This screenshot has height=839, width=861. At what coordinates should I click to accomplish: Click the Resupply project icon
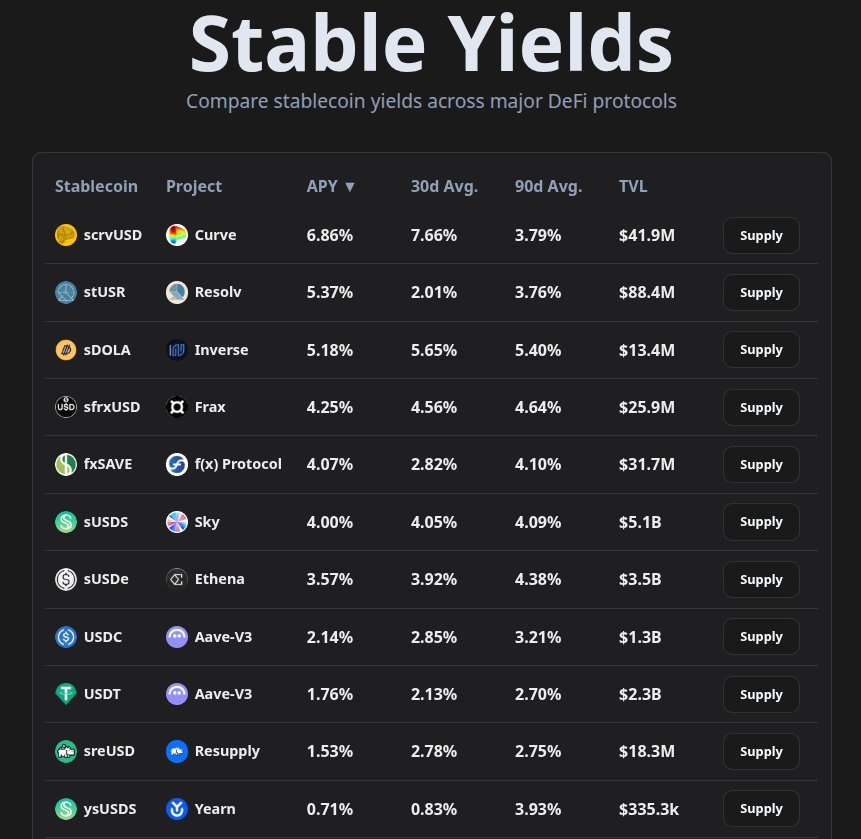point(177,751)
